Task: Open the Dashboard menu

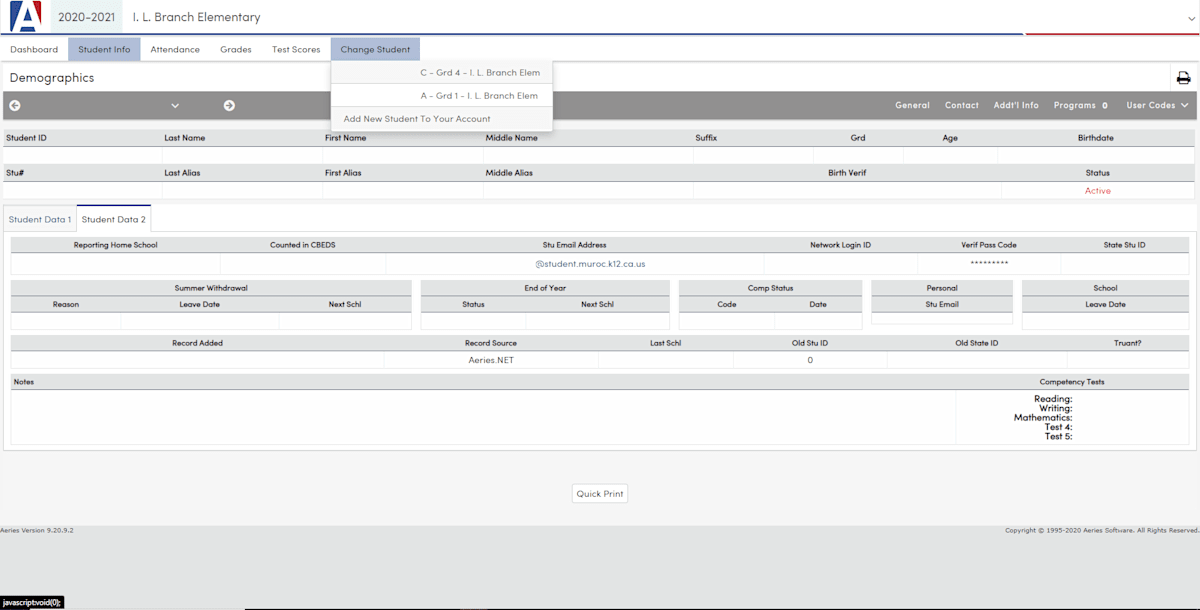Action: coord(34,49)
